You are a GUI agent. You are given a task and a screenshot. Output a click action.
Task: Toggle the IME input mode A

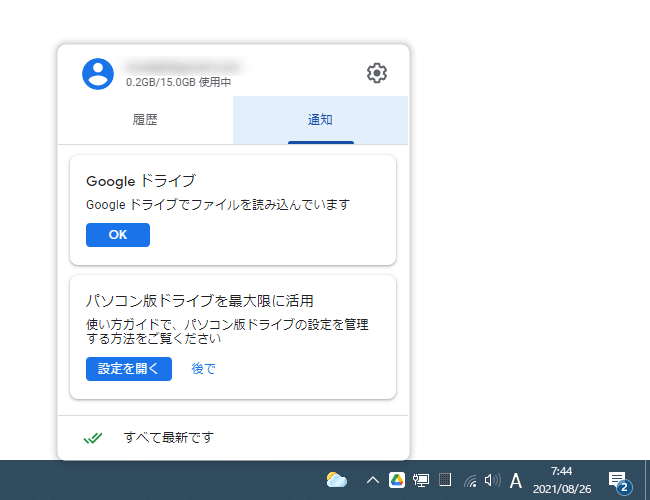(x=516, y=481)
